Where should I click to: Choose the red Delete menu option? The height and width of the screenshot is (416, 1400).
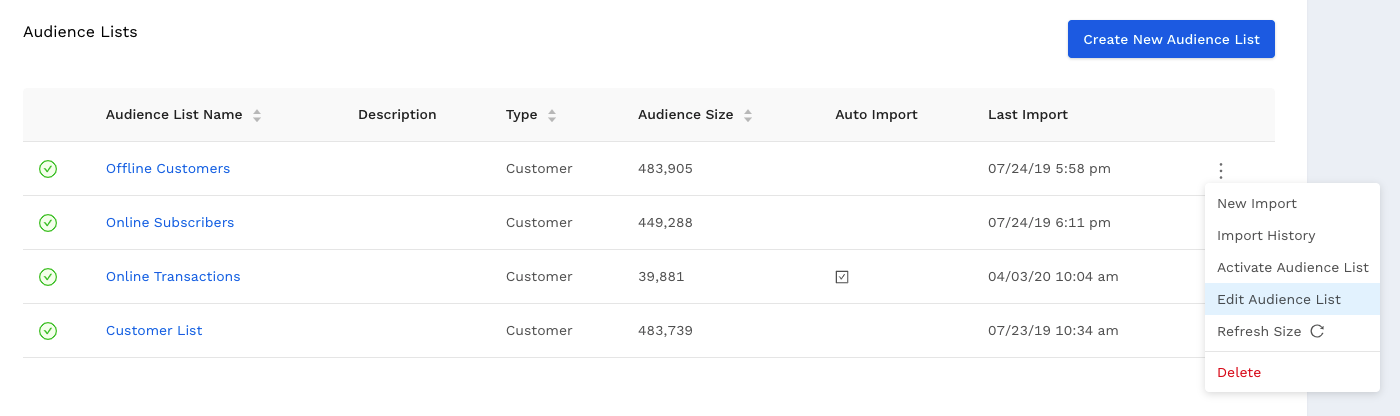pyautogui.click(x=1239, y=373)
